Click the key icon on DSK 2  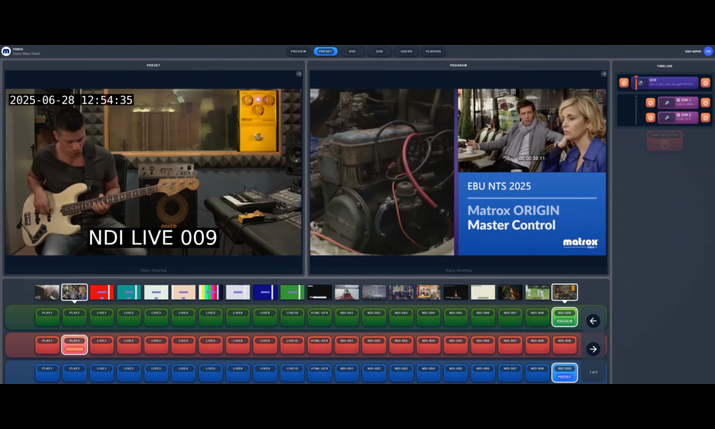(667, 118)
